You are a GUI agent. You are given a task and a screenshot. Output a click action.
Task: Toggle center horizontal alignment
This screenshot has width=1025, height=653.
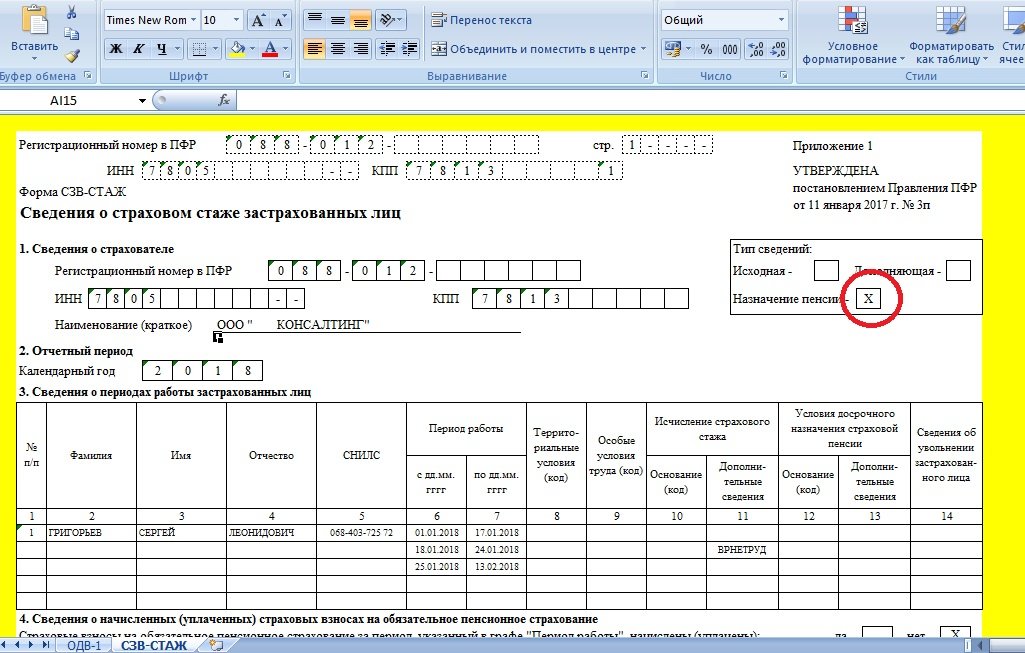click(337, 49)
